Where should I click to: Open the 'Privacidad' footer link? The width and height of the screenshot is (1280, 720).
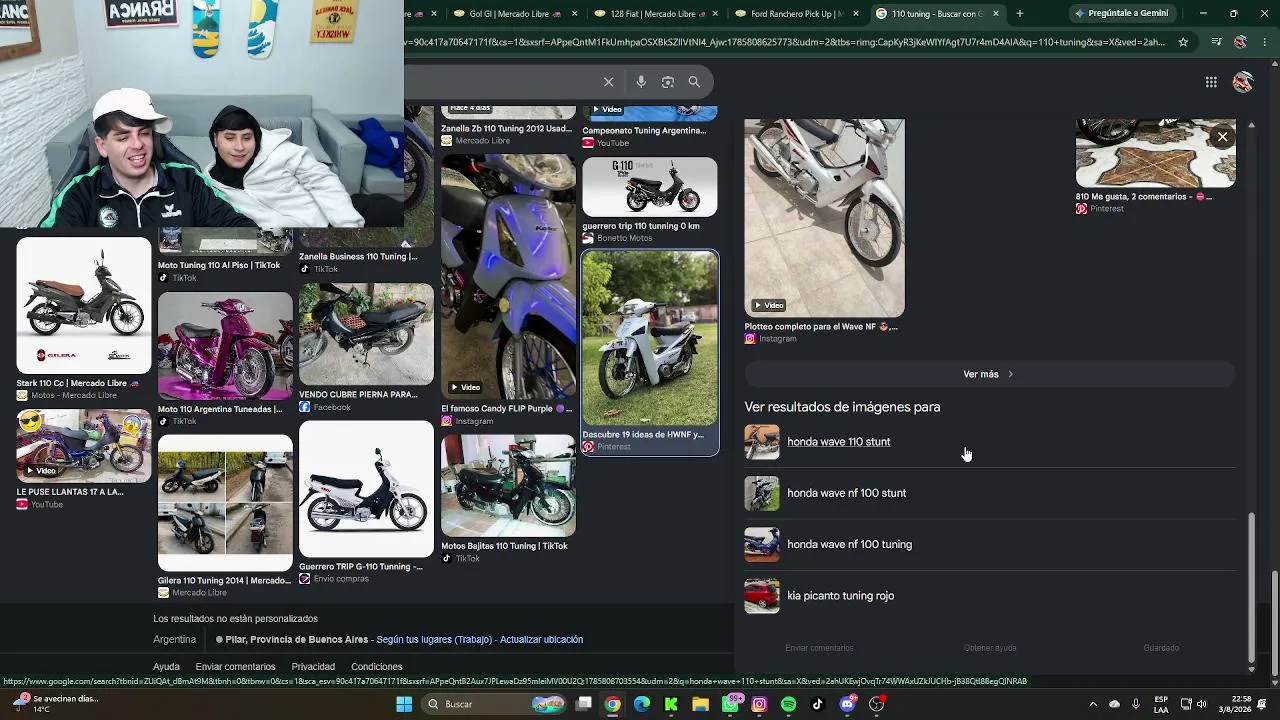(313, 667)
